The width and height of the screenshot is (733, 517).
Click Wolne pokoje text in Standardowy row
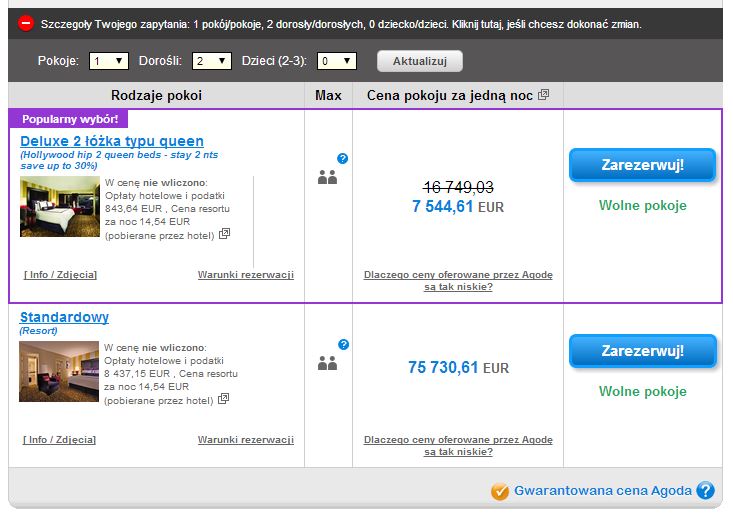pos(642,391)
